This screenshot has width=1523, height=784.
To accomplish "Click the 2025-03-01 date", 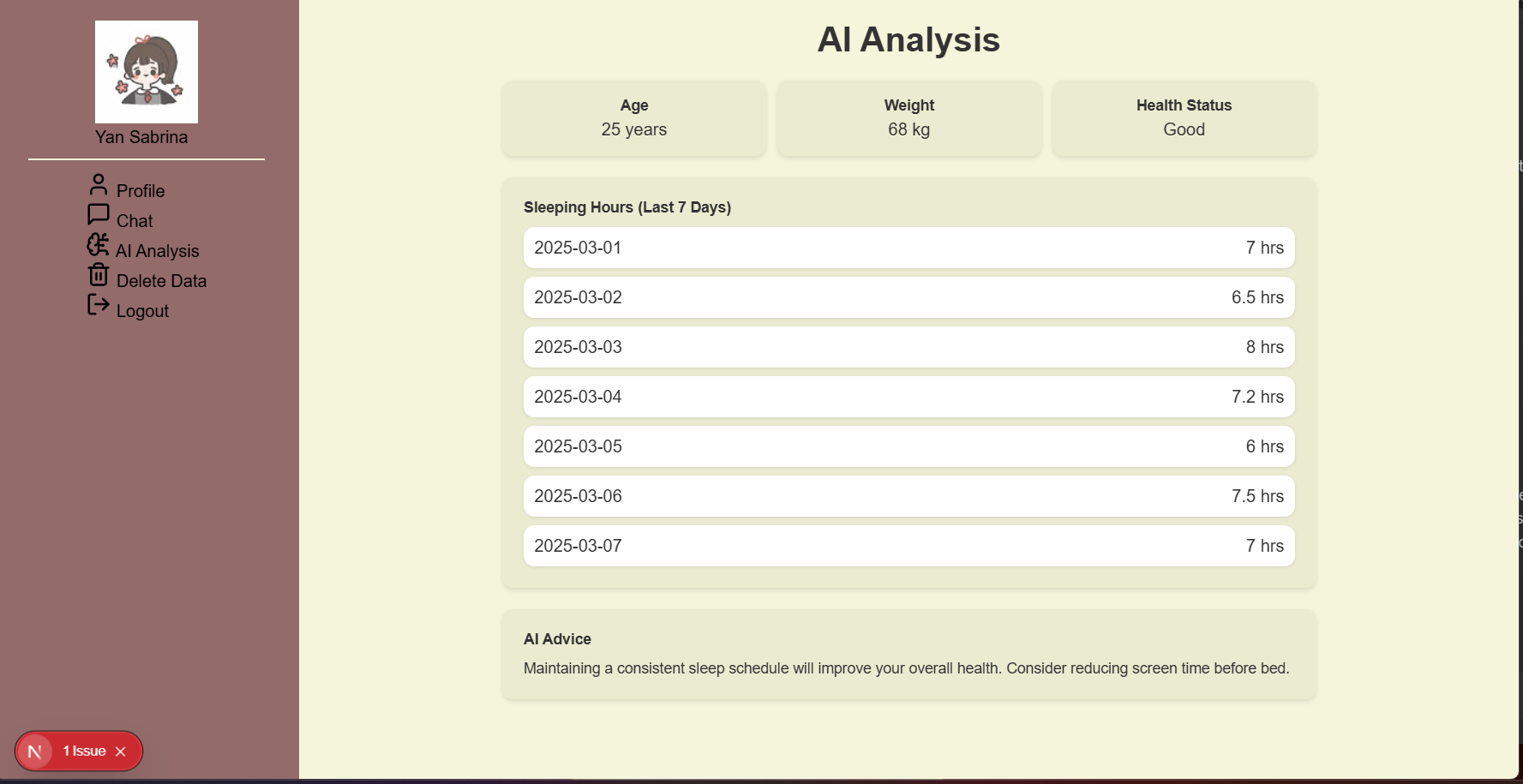I will pos(578,248).
